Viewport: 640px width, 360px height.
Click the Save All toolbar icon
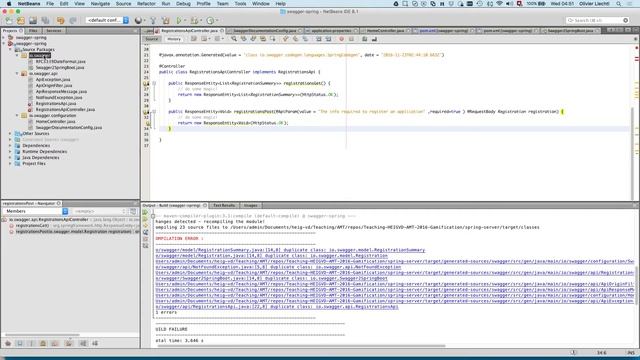pyautogui.click(x=45, y=20)
